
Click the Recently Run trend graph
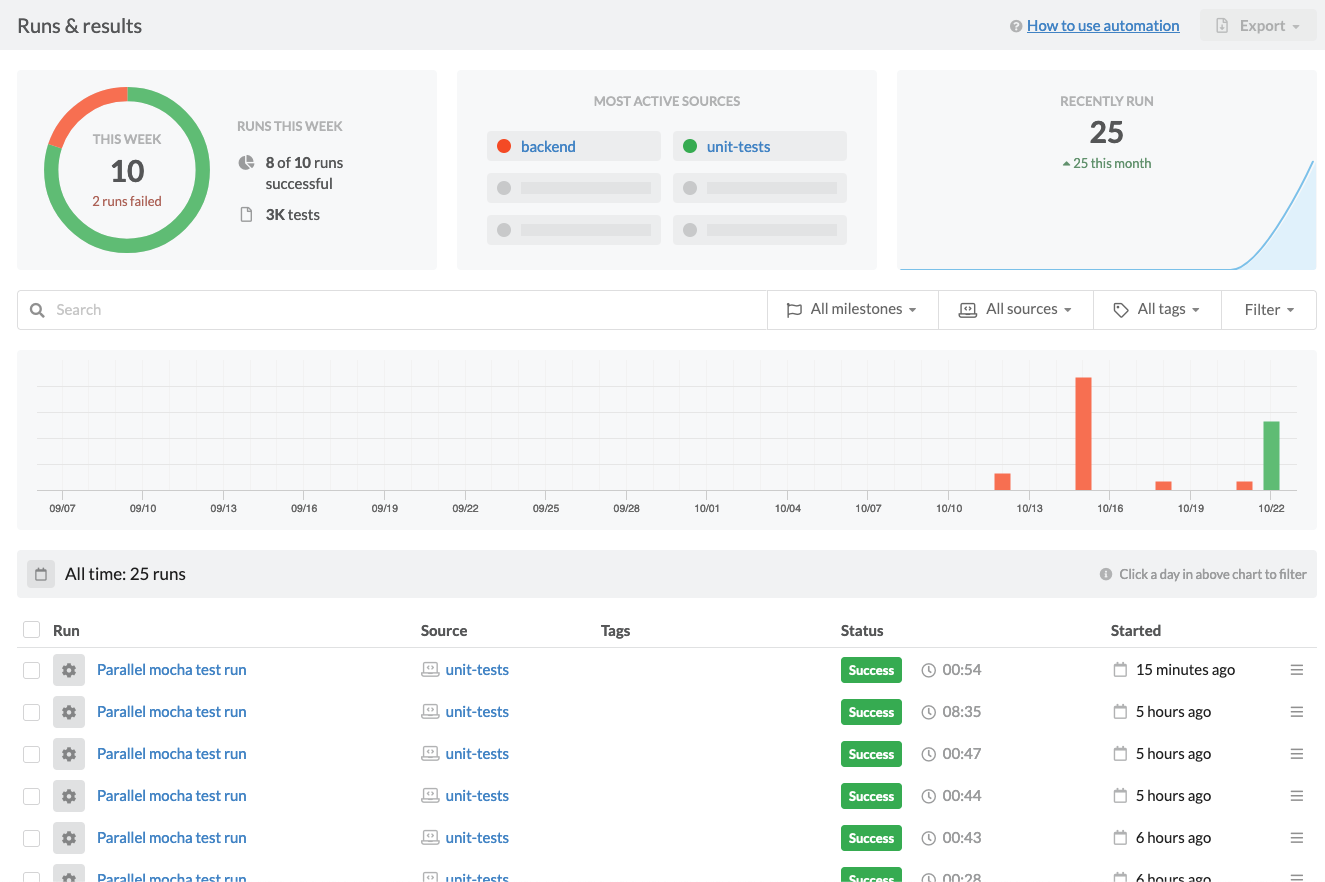tap(1107, 215)
